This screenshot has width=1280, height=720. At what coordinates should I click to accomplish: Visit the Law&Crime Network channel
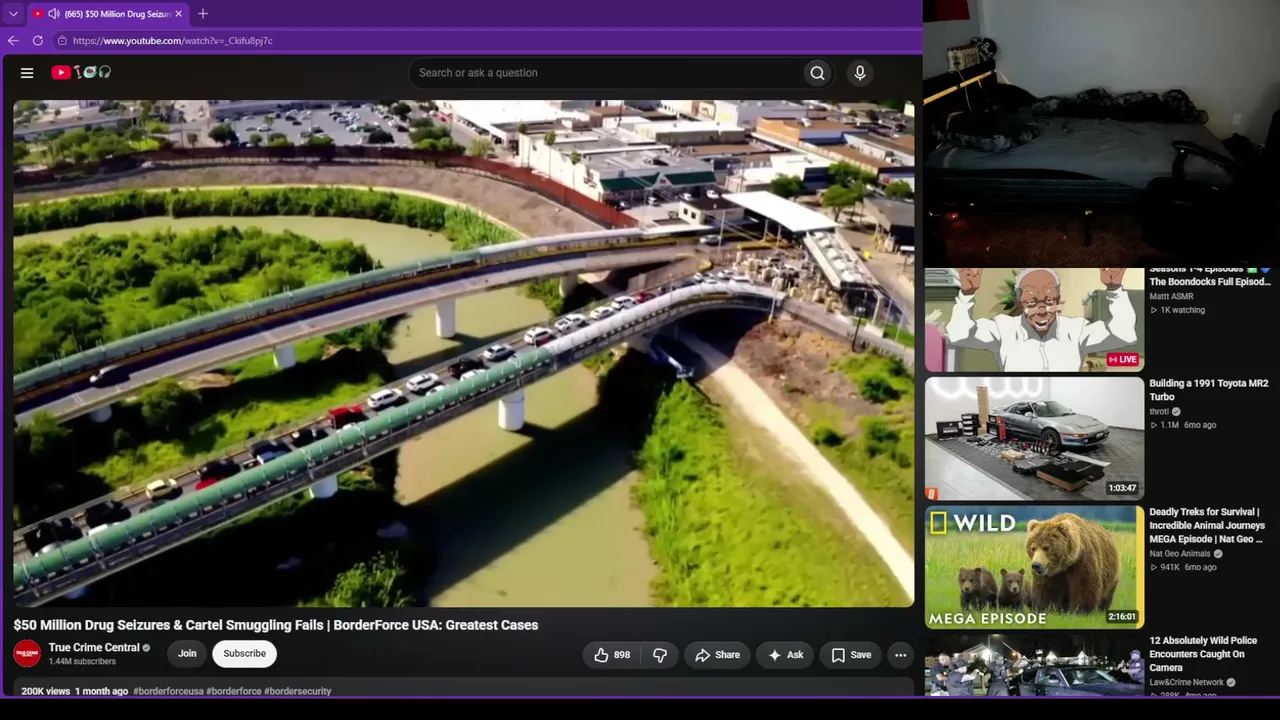[x=1186, y=683]
